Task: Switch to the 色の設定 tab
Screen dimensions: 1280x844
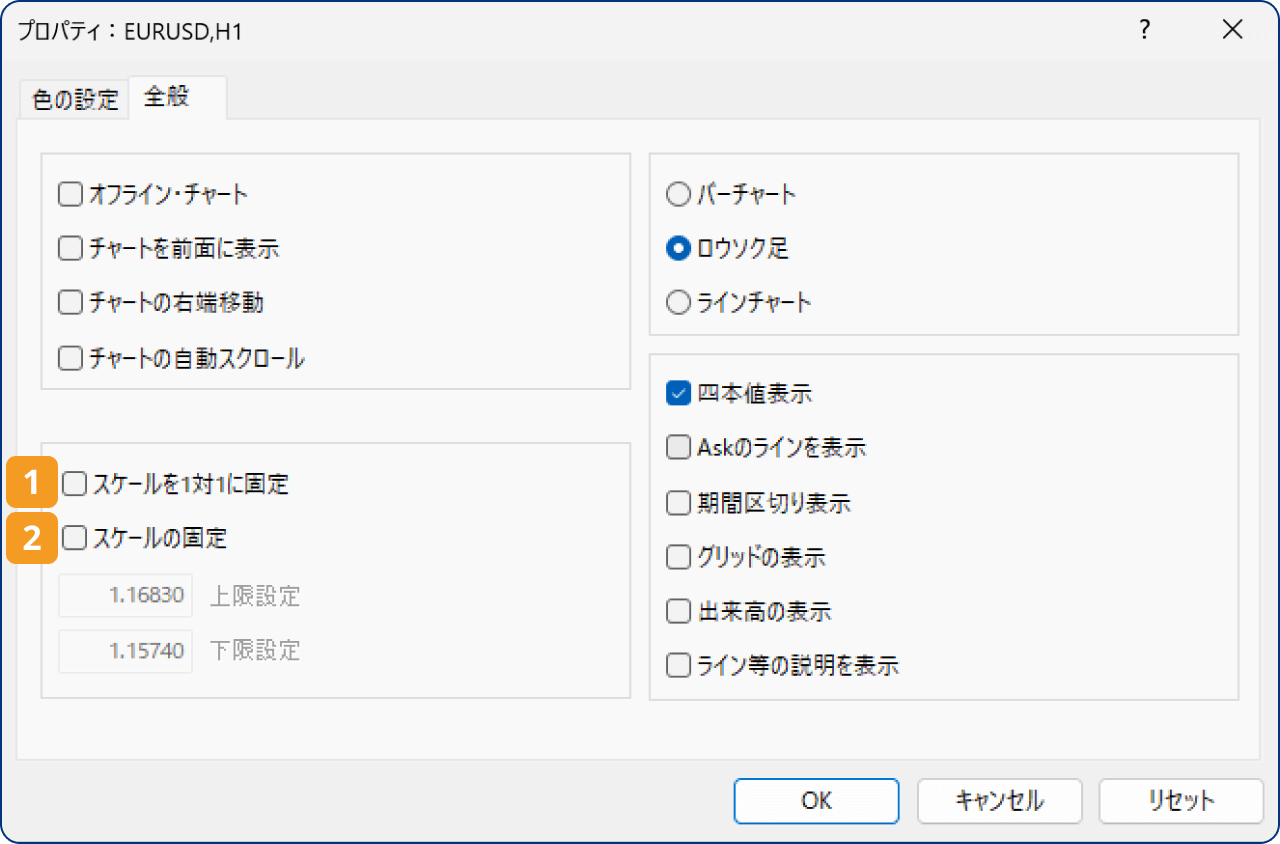Action: tap(73, 97)
